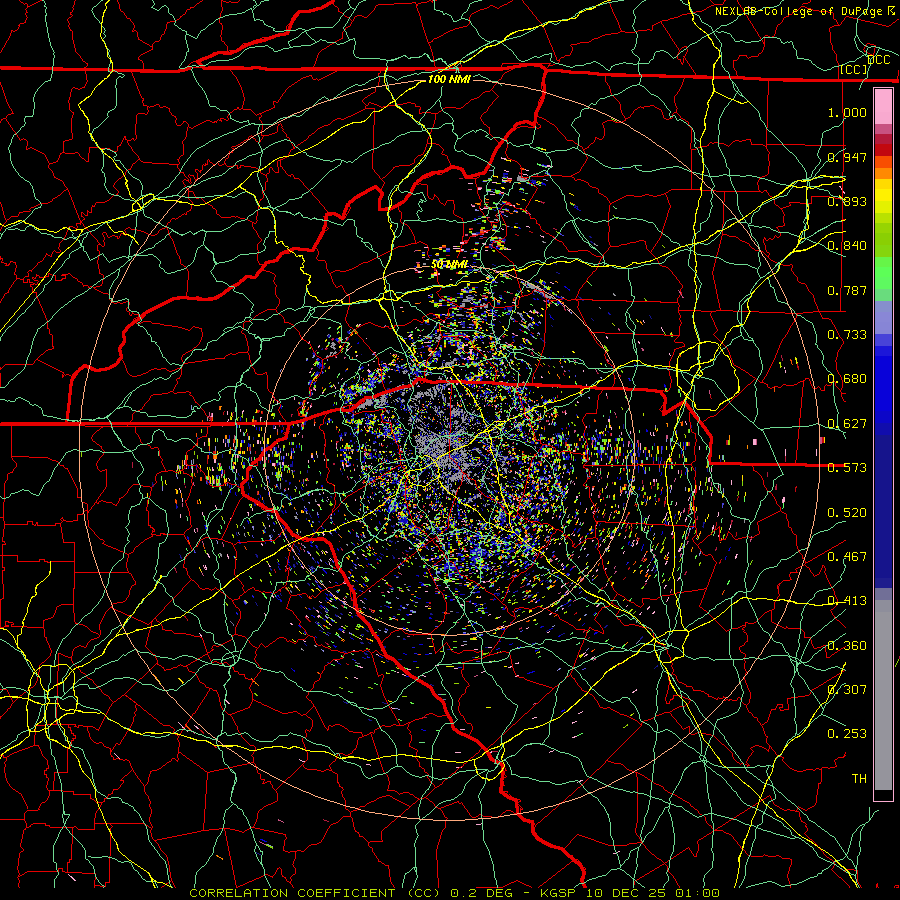Click the DCC label above the legend
This screenshot has height=900, width=900.
coord(879,60)
